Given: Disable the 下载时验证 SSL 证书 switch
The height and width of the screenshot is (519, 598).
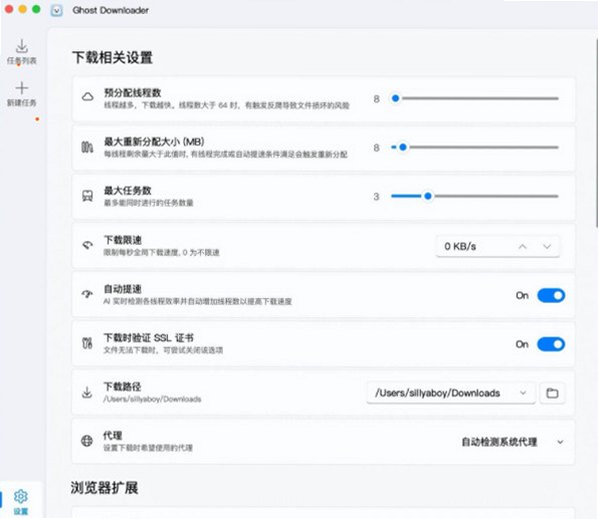Looking at the screenshot, I should (x=551, y=344).
